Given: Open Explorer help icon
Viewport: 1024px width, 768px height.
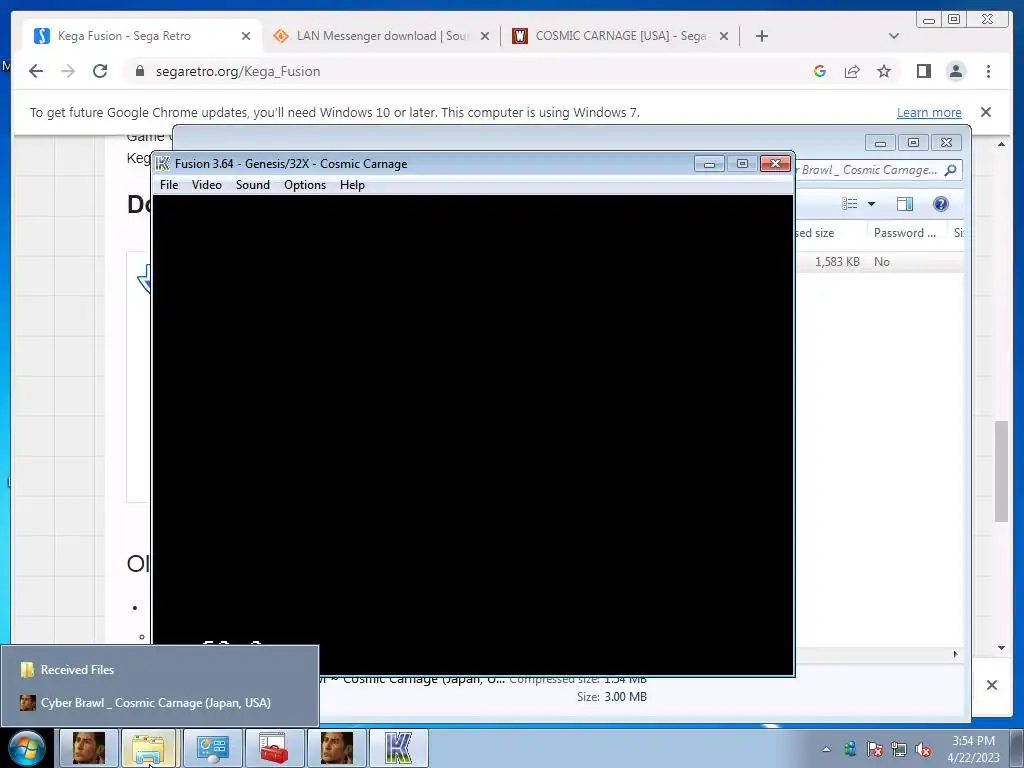Looking at the screenshot, I should pyautogui.click(x=940, y=204).
